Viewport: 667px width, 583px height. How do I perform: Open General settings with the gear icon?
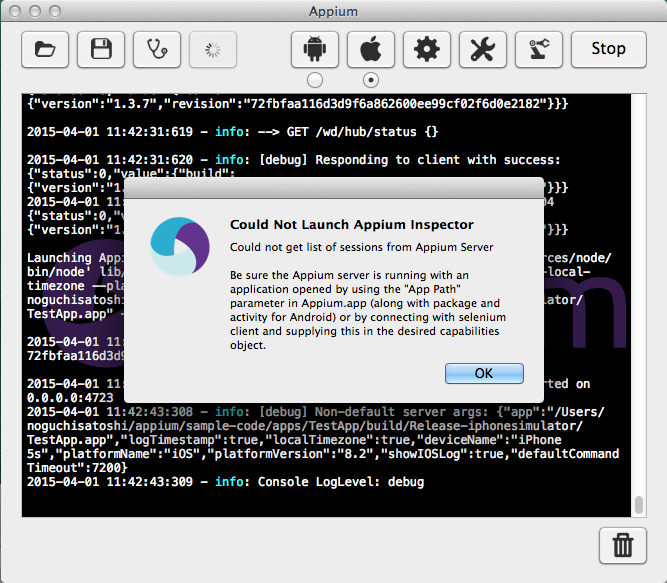coord(427,49)
